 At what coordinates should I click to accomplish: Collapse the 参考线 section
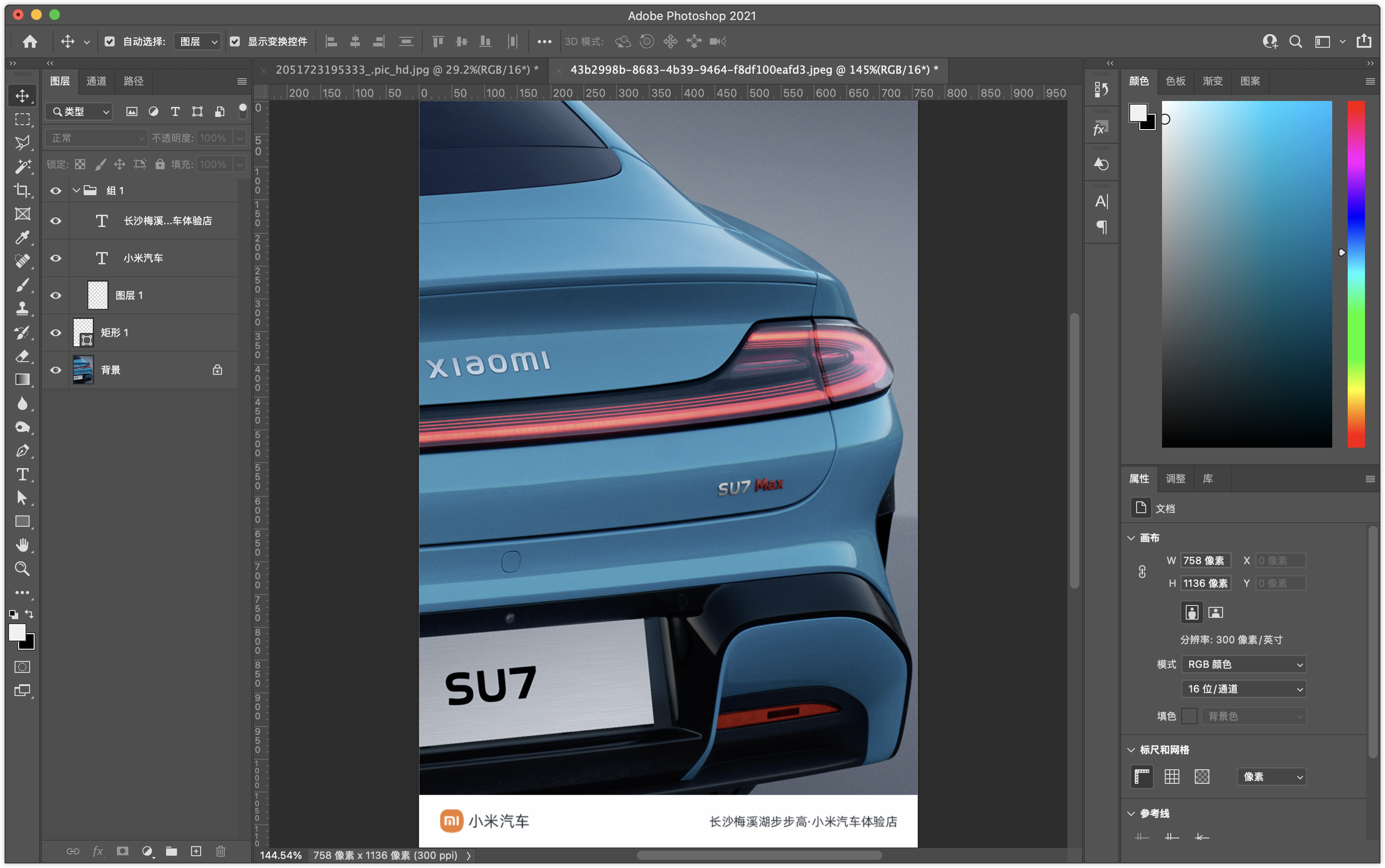[x=1131, y=813]
